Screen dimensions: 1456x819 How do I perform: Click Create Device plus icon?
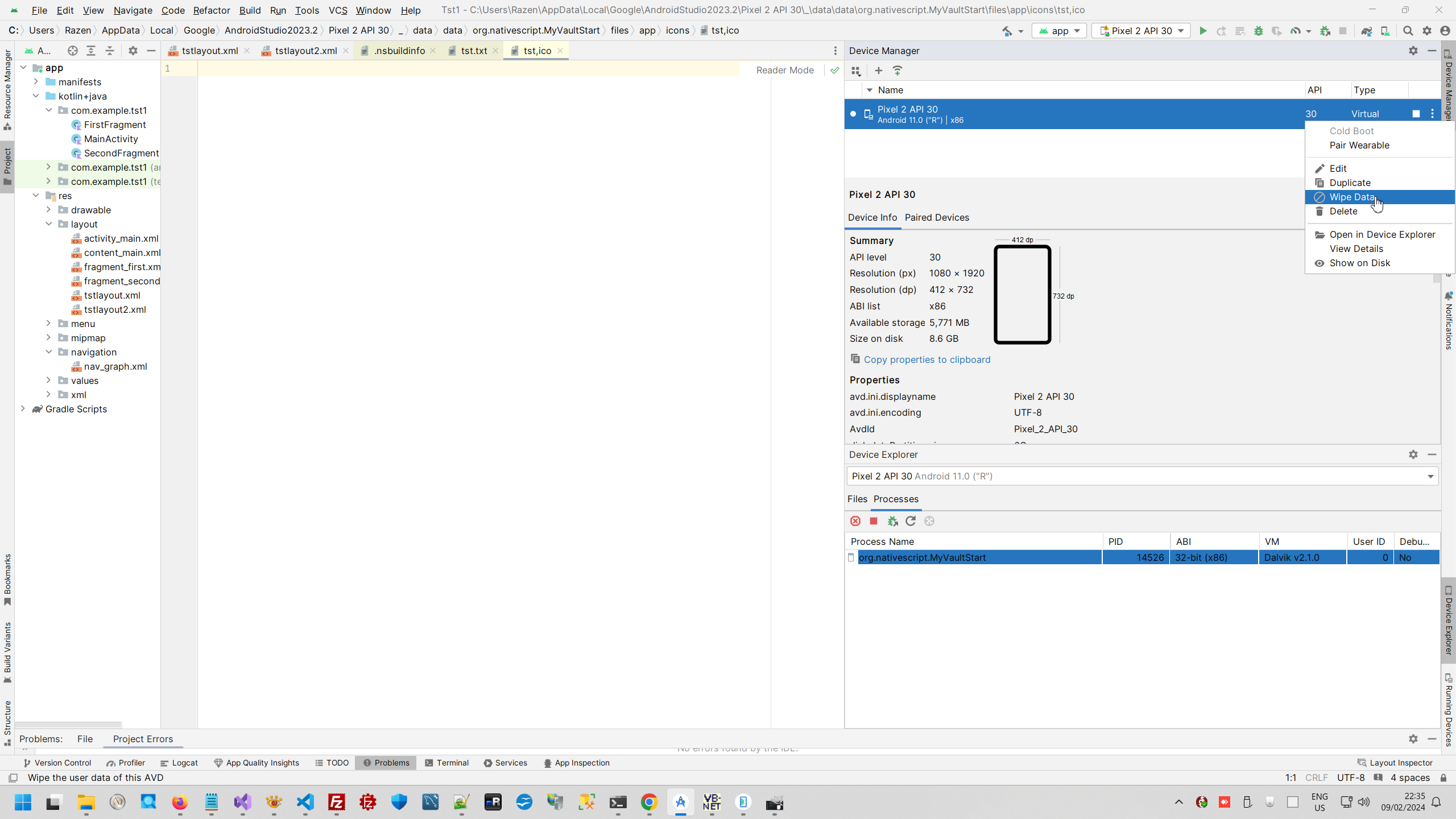(878, 71)
